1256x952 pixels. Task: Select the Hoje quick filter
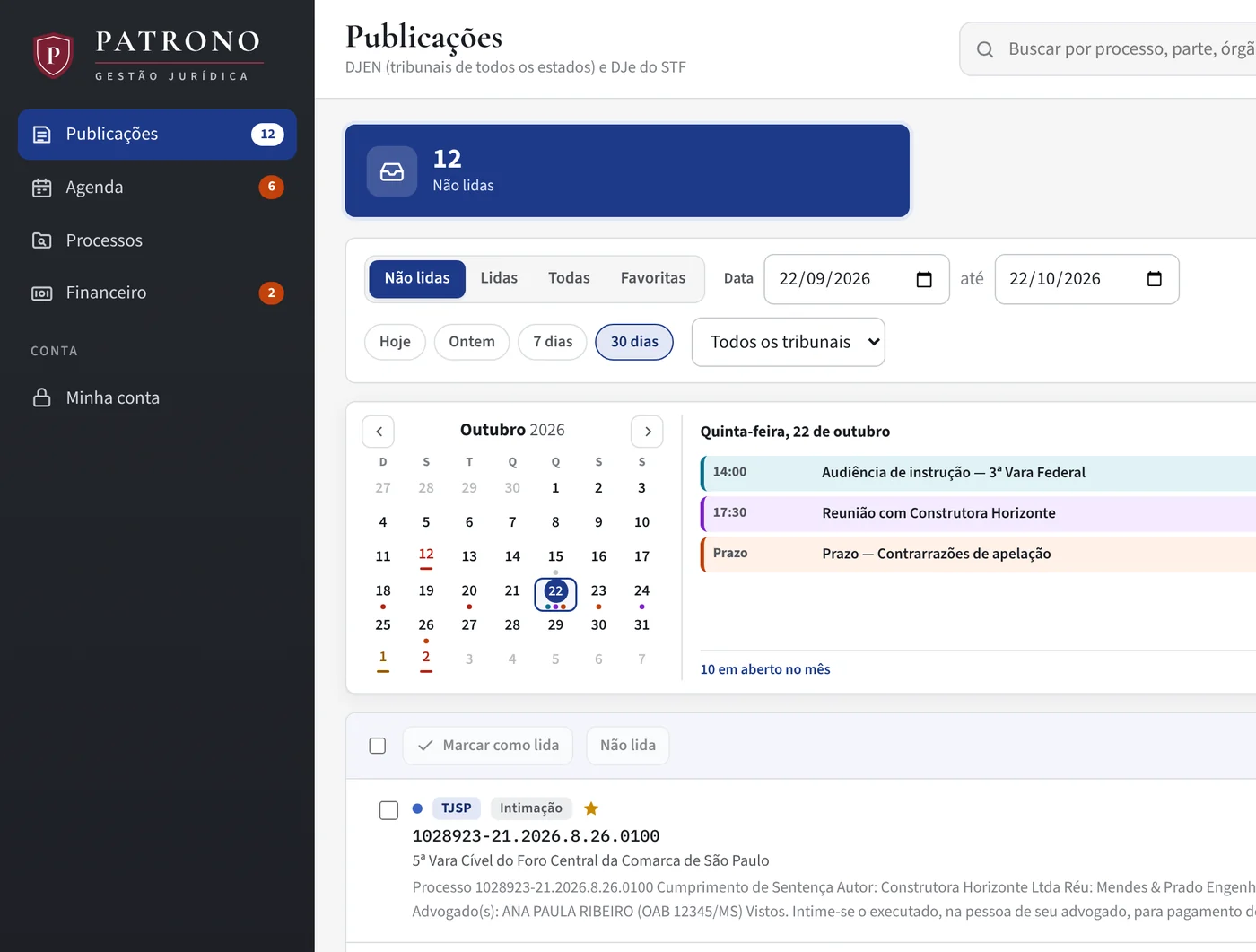(395, 342)
